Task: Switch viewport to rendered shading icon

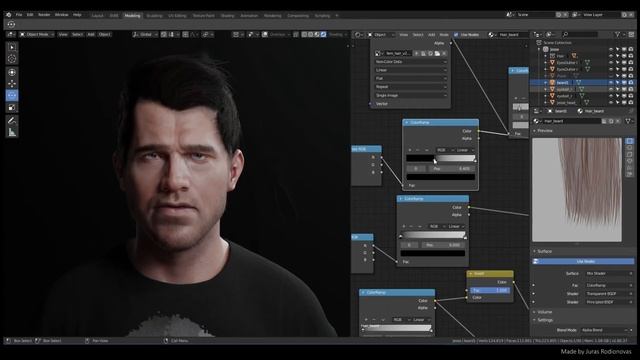Action: coord(323,35)
